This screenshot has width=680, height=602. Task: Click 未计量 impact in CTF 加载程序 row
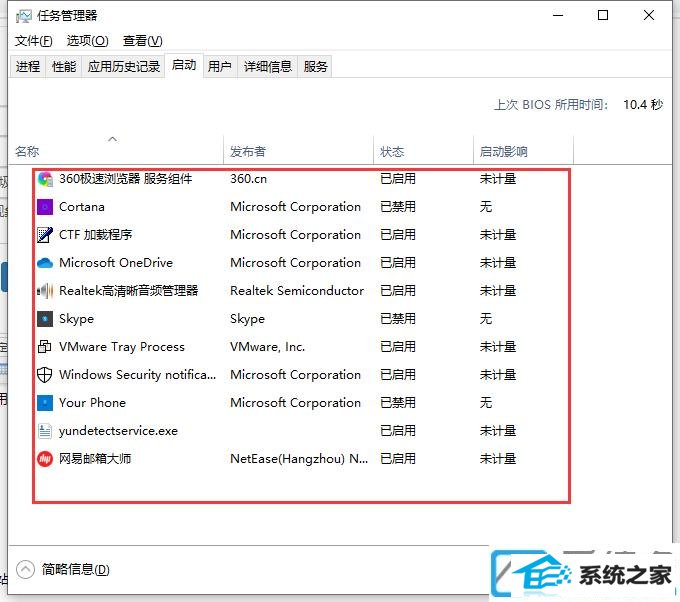(x=498, y=235)
